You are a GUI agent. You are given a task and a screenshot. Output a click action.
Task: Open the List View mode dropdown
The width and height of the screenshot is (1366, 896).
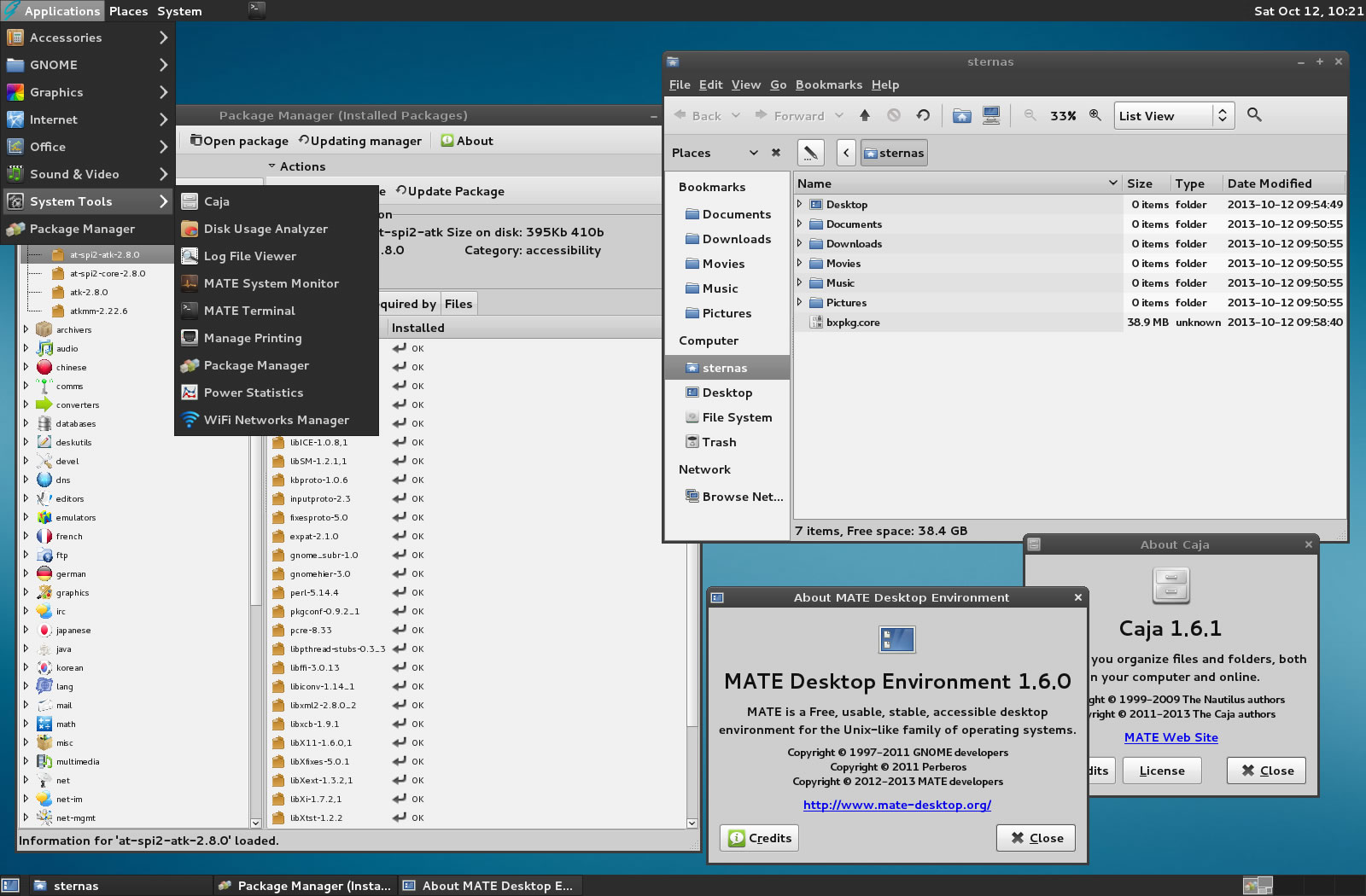pos(1175,116)
